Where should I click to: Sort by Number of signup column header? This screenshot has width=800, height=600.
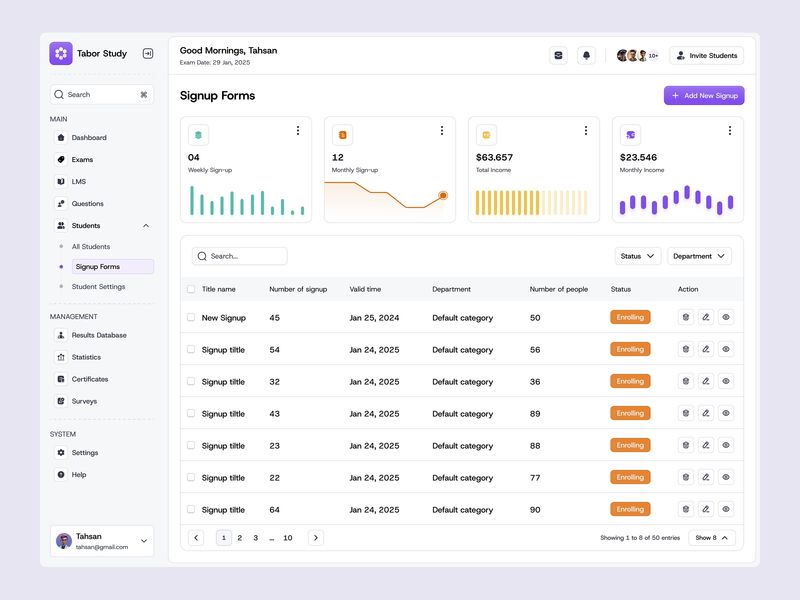point(298,289)
